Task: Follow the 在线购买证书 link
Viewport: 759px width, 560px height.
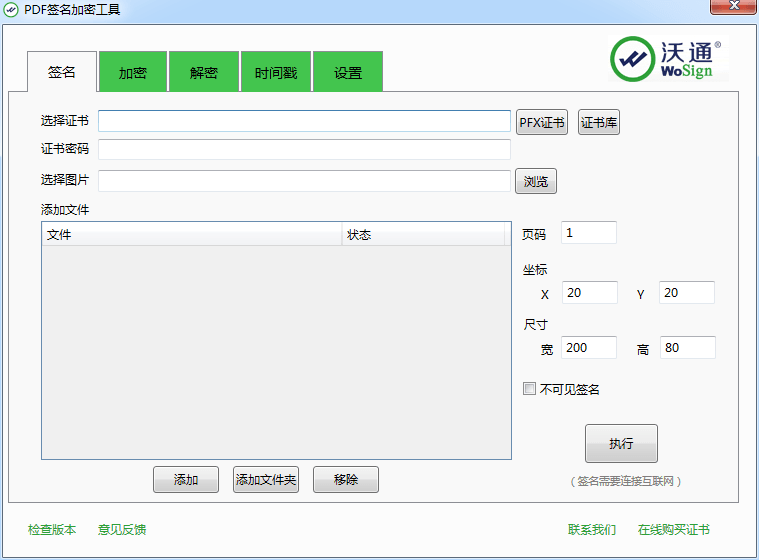Action: 674,530
